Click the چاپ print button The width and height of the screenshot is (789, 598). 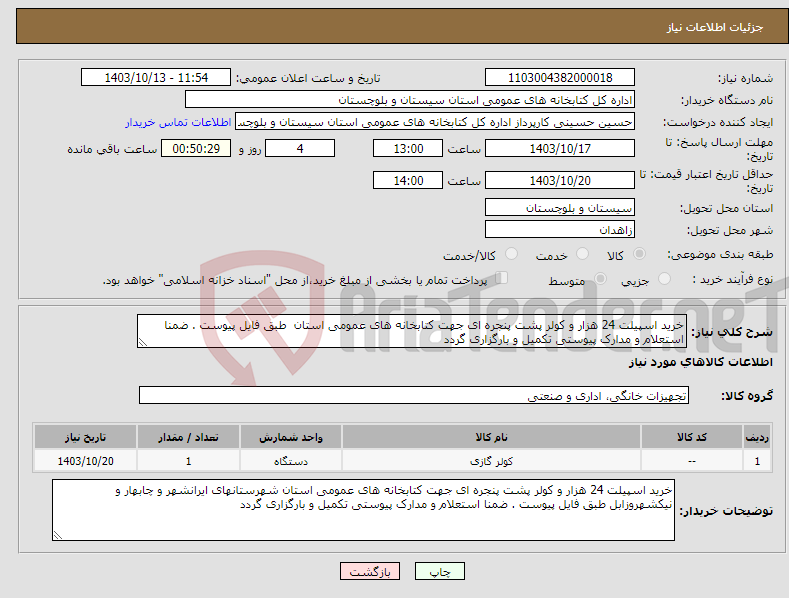tap(439, 571)
